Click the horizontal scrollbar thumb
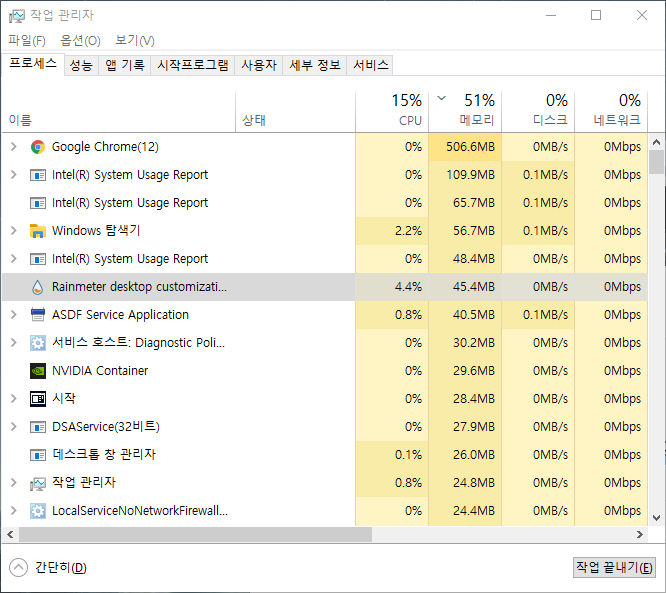 tap(195, 535)
